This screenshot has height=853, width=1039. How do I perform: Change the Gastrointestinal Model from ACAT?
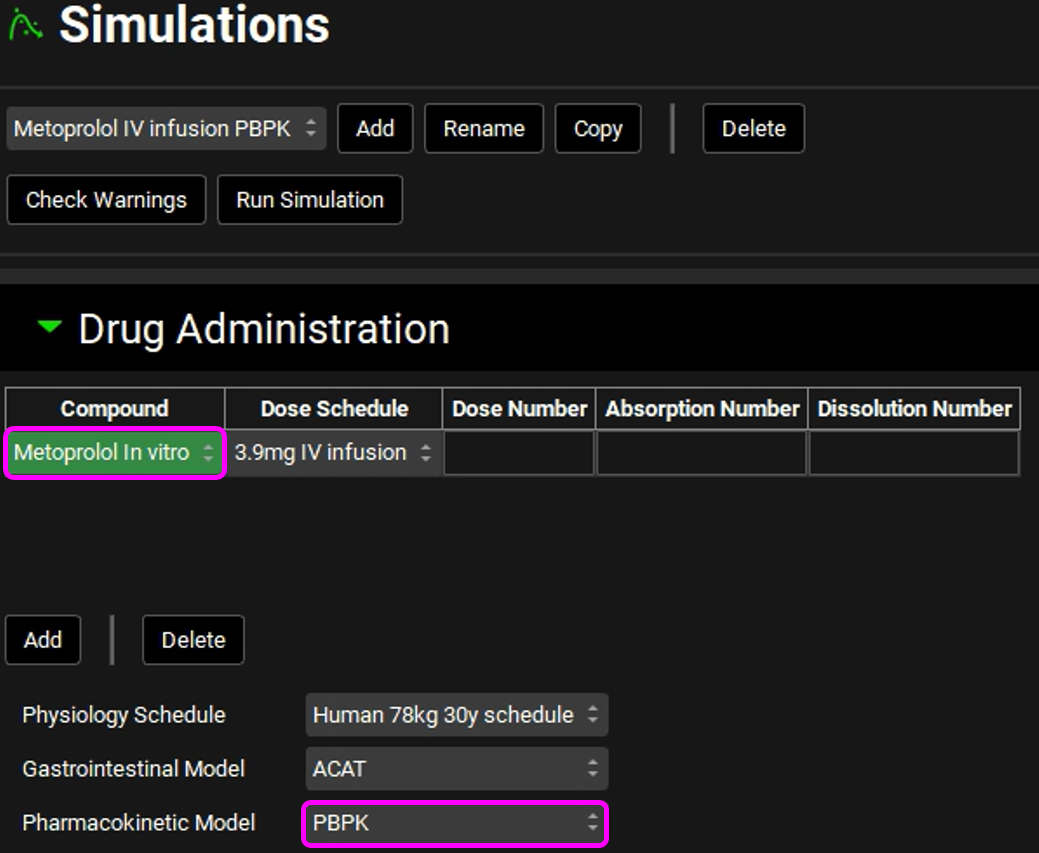[x=456, y=769]
